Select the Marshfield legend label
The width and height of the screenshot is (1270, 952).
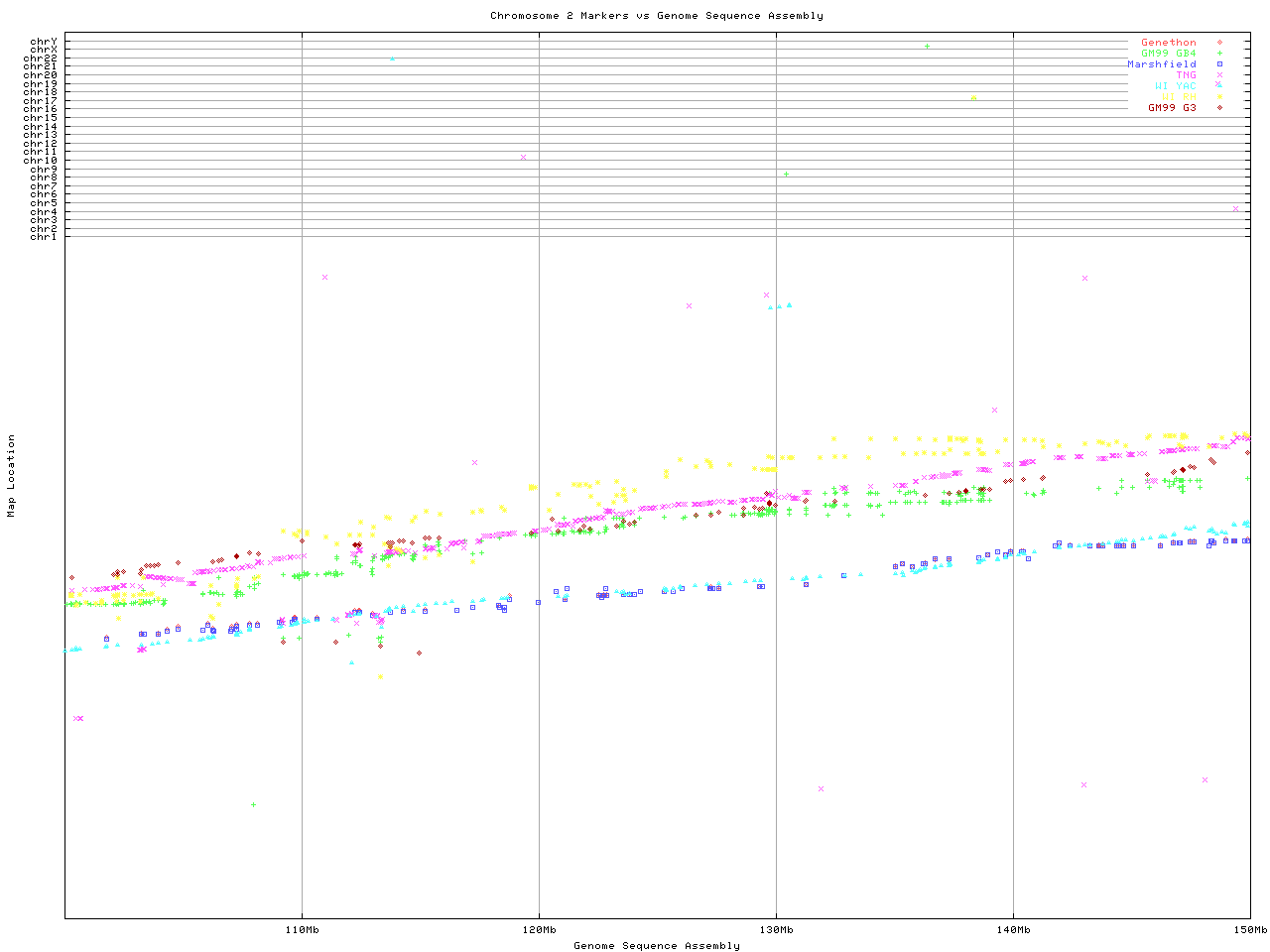[1161, 64]
